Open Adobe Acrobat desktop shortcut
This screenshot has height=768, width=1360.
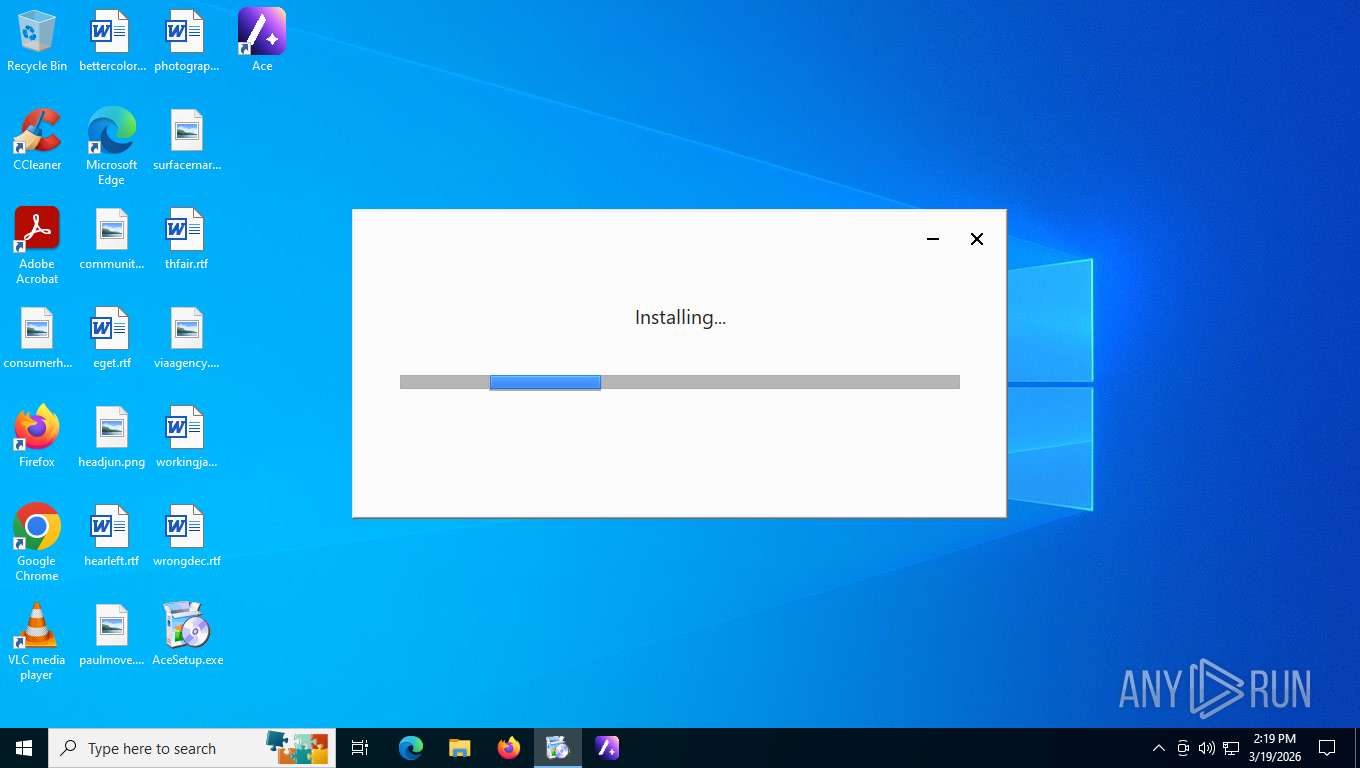(x=37, y=246)
